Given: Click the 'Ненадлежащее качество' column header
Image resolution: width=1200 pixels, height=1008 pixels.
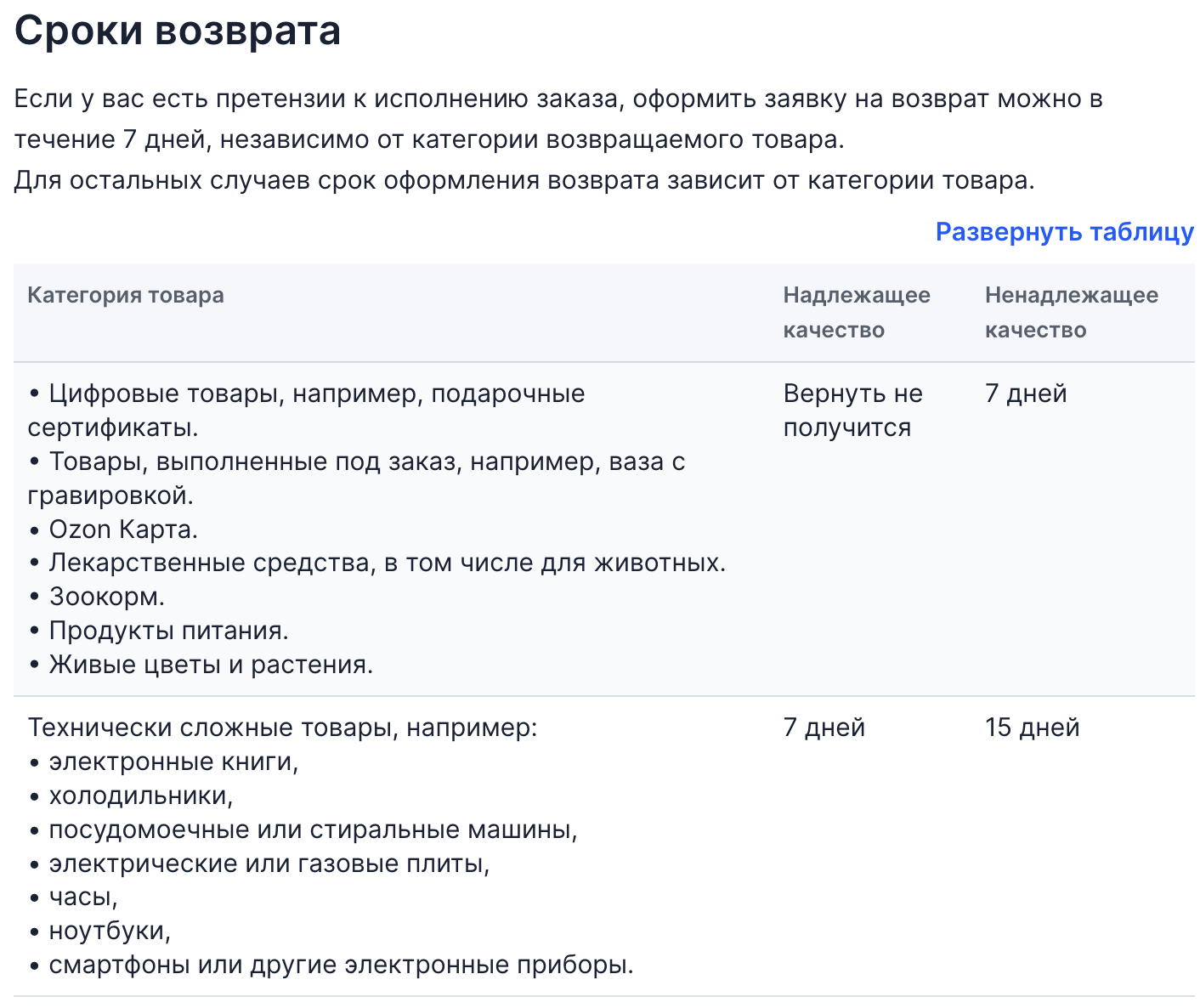Looking at the screenshot, I should [1071, 313].
